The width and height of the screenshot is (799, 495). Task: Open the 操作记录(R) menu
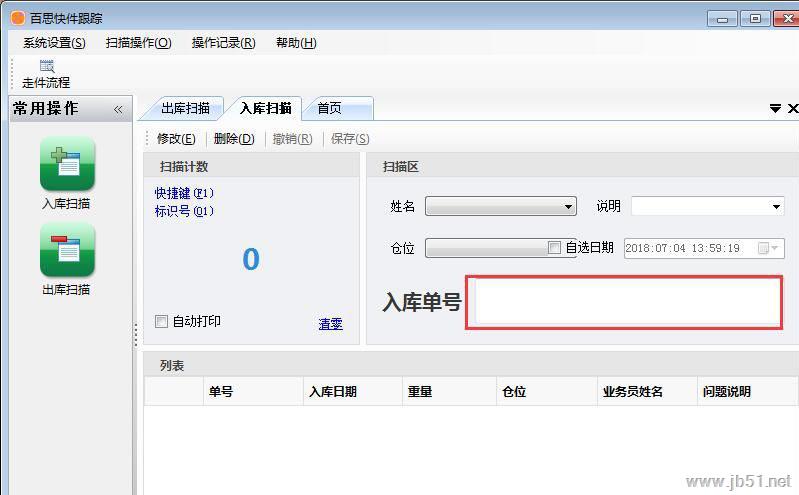223,43
